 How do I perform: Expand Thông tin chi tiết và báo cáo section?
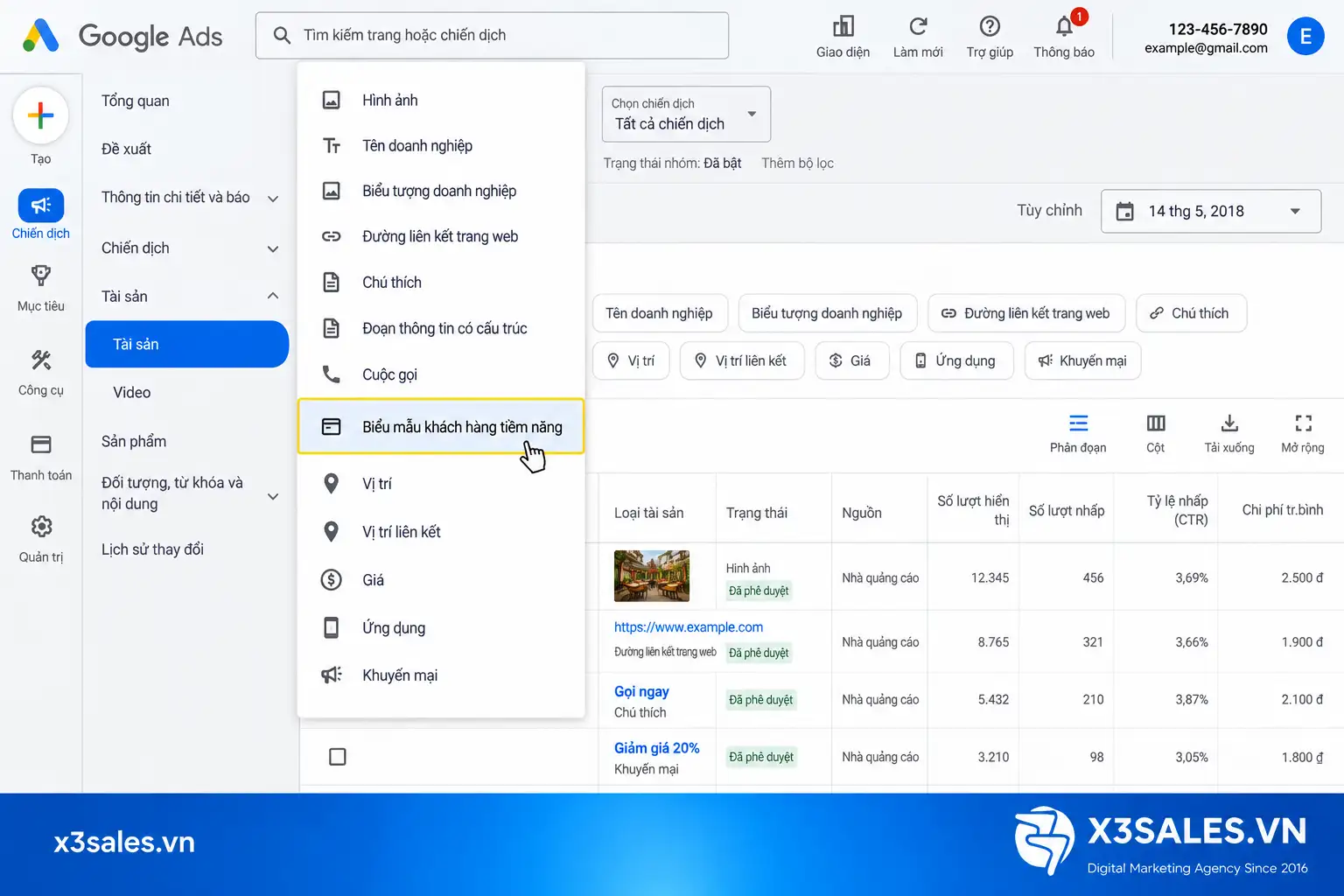273,199
